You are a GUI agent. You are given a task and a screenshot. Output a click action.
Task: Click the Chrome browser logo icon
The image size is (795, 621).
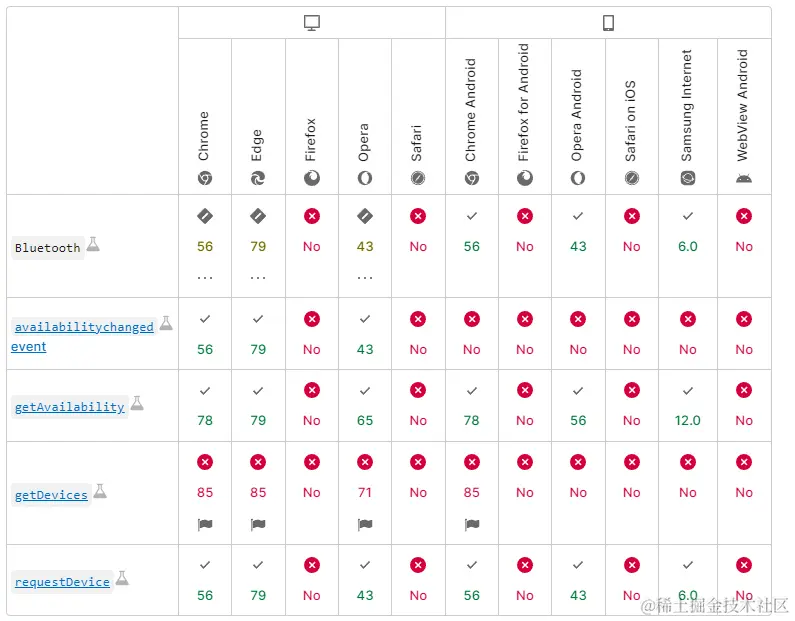click(205, 178)
